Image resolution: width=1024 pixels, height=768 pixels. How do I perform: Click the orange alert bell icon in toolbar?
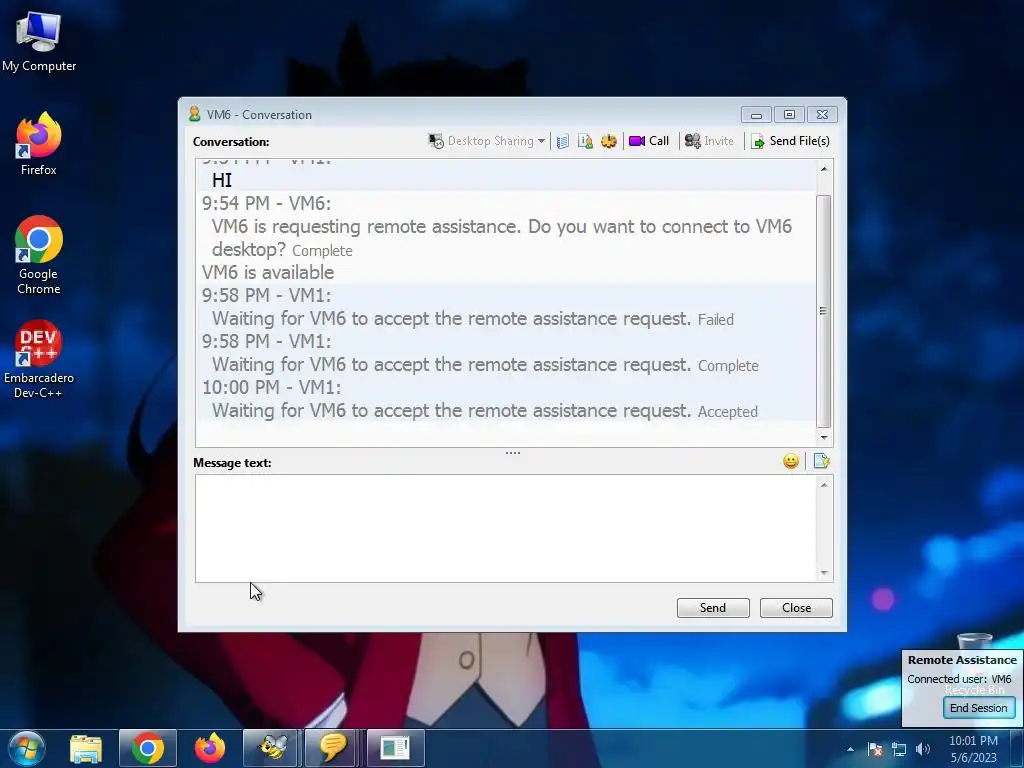[609, 141]
